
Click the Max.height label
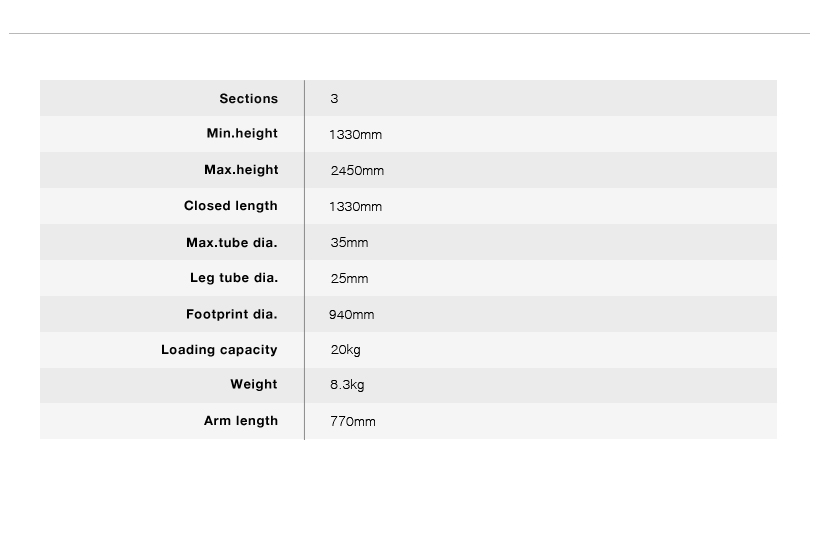pyautogui.click(x=241, y=170)
